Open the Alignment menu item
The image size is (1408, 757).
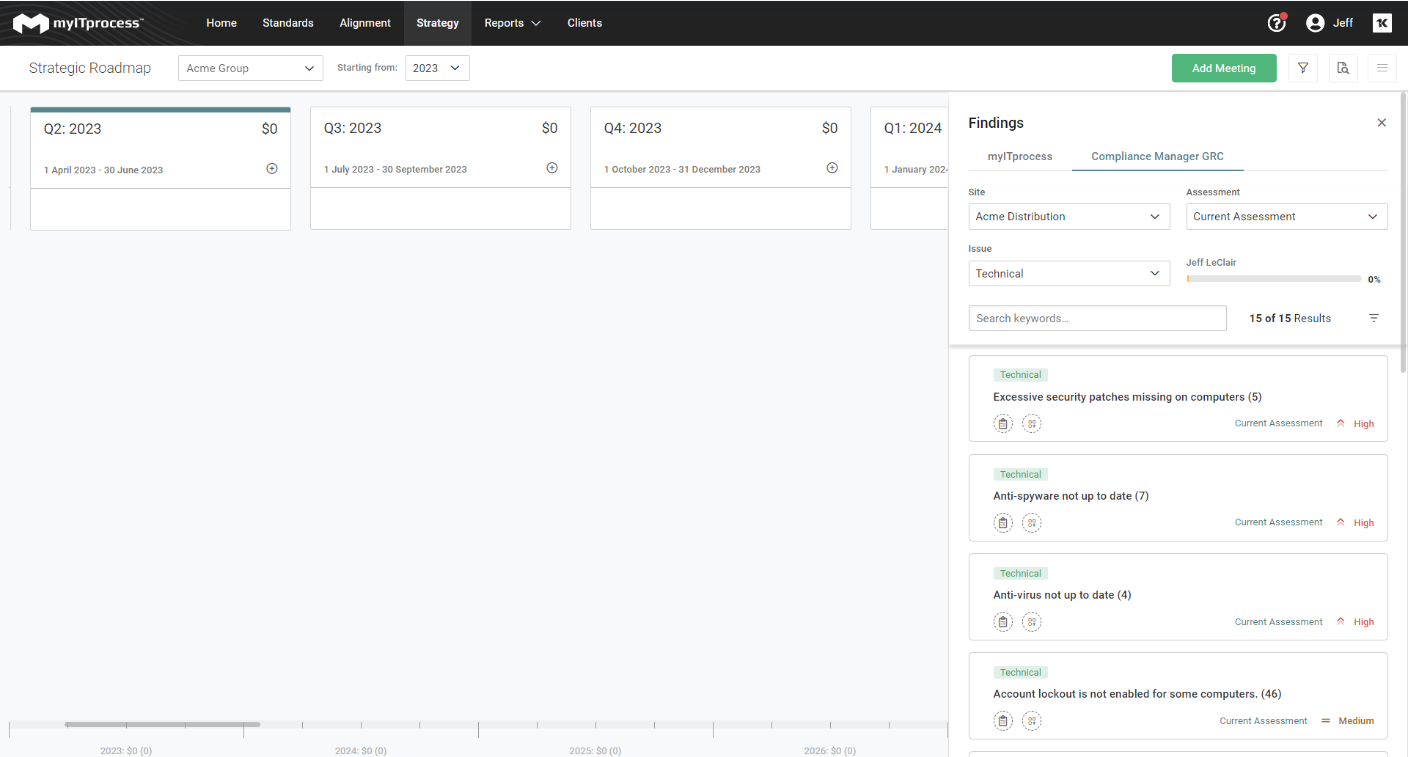pyautogui.click(x=365, y=23)
